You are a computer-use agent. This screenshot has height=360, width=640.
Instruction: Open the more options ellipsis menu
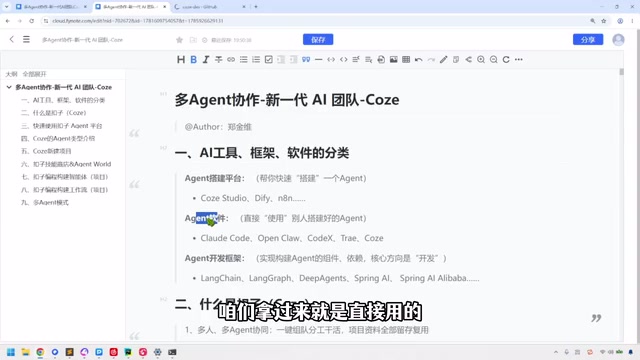pyautogui.click(x=518, y=60)
